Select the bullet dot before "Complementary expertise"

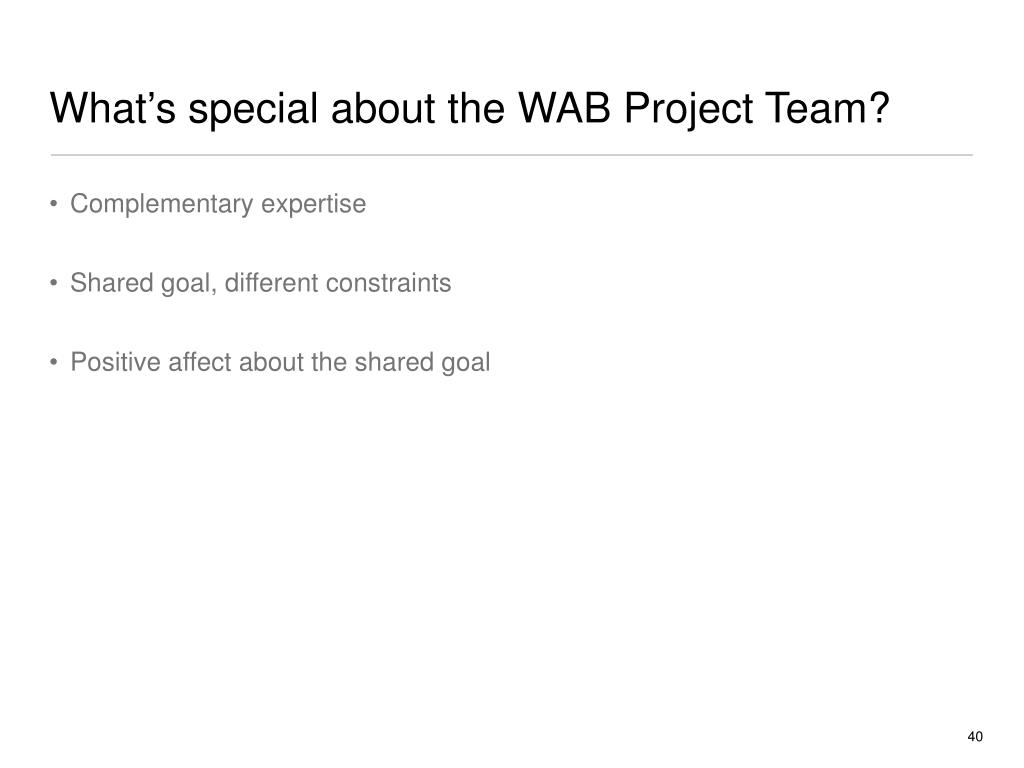[54, 204]
